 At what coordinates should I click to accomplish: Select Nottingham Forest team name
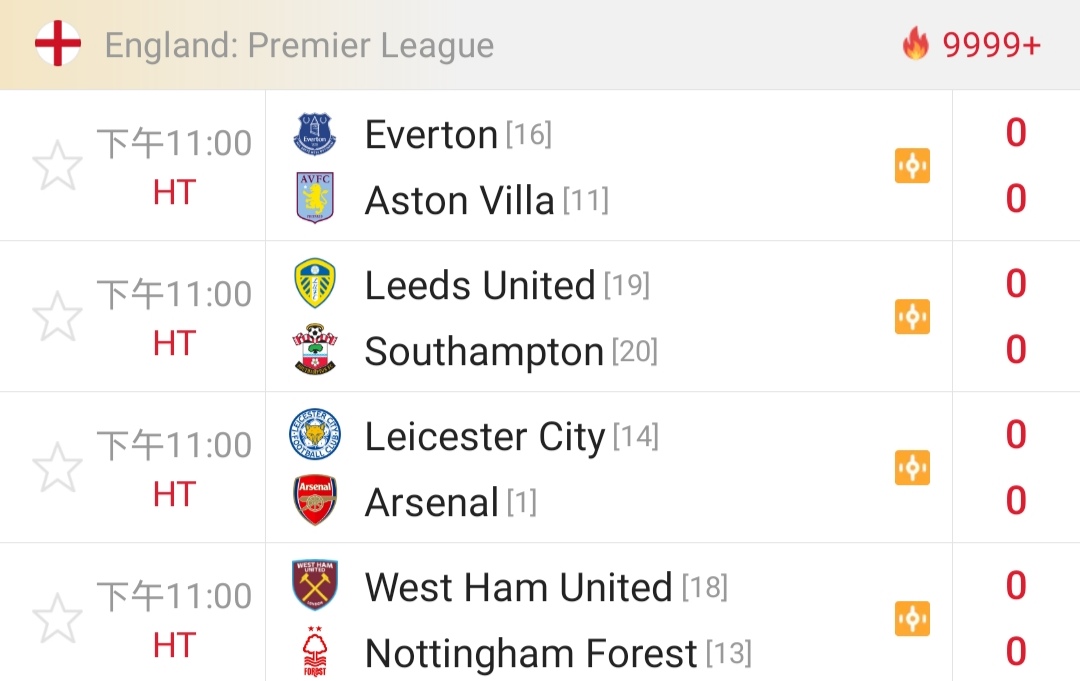(x=530, y=654)
